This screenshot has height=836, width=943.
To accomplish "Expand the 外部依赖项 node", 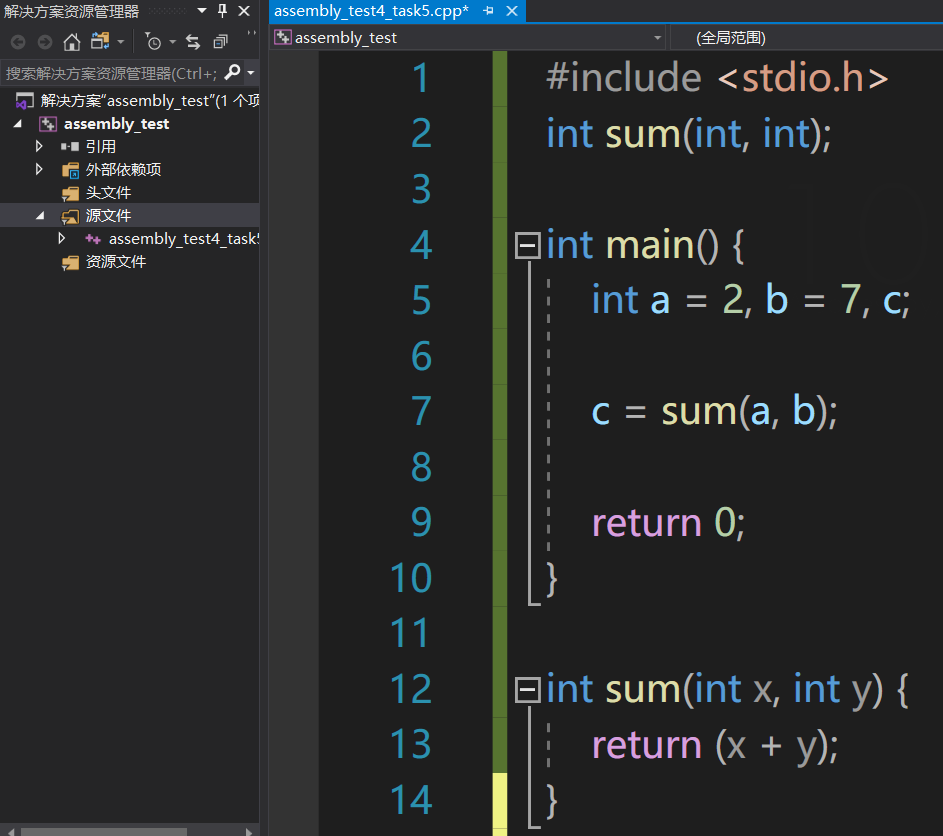I will (39, 169).
